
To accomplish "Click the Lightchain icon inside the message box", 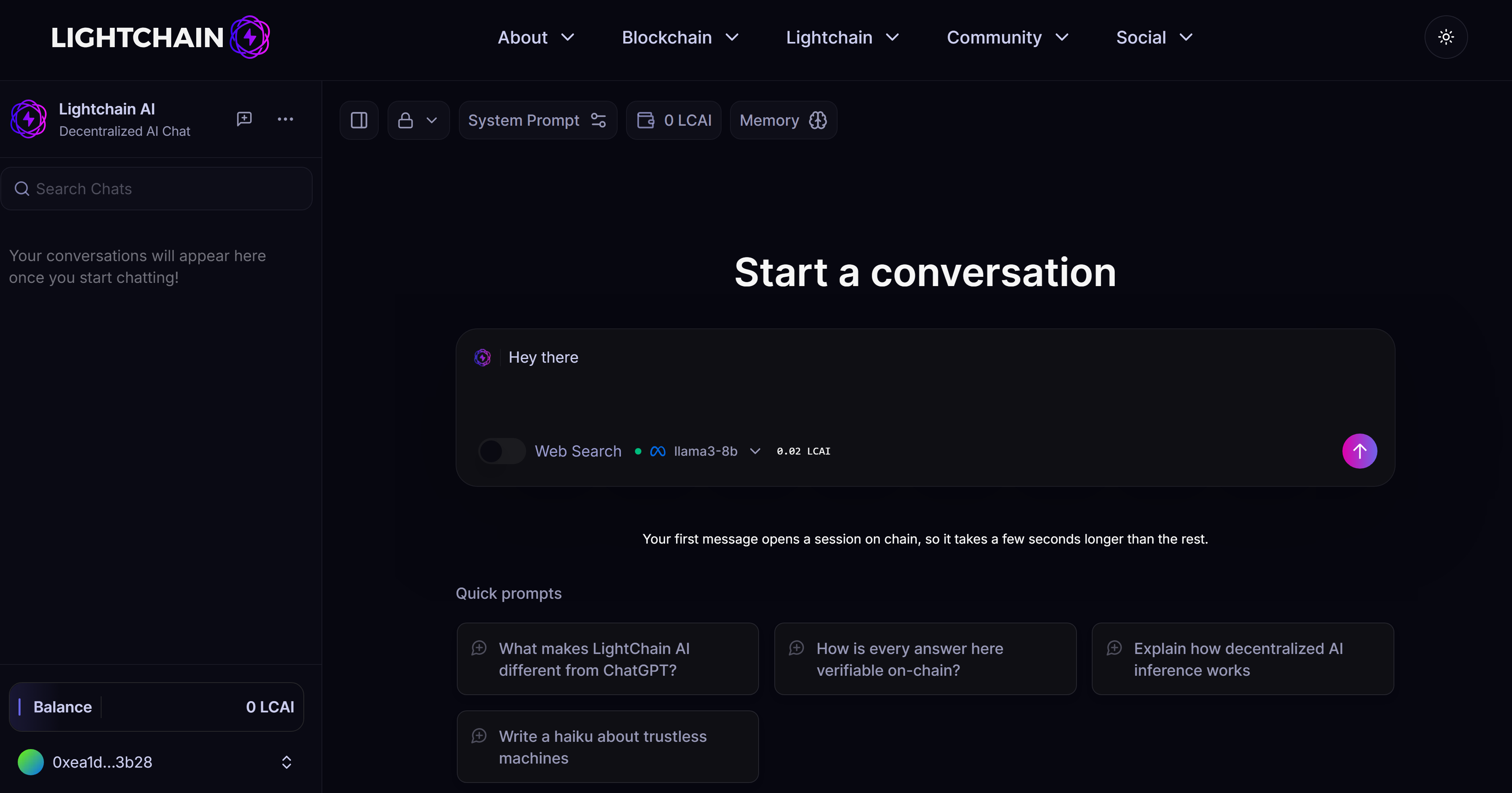I will coord(482,357).
